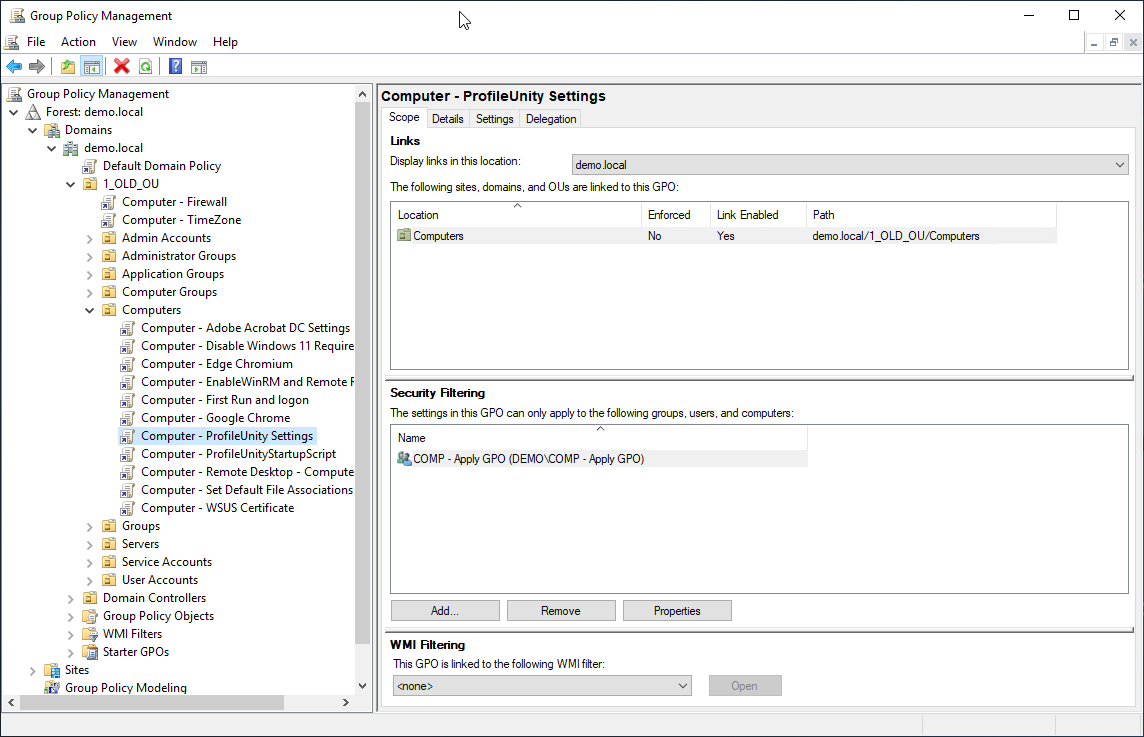The width and height of the screenshot is (1144, 737).
Task: Collapse the Forest: demo.local node
Action: click(14, 112)
